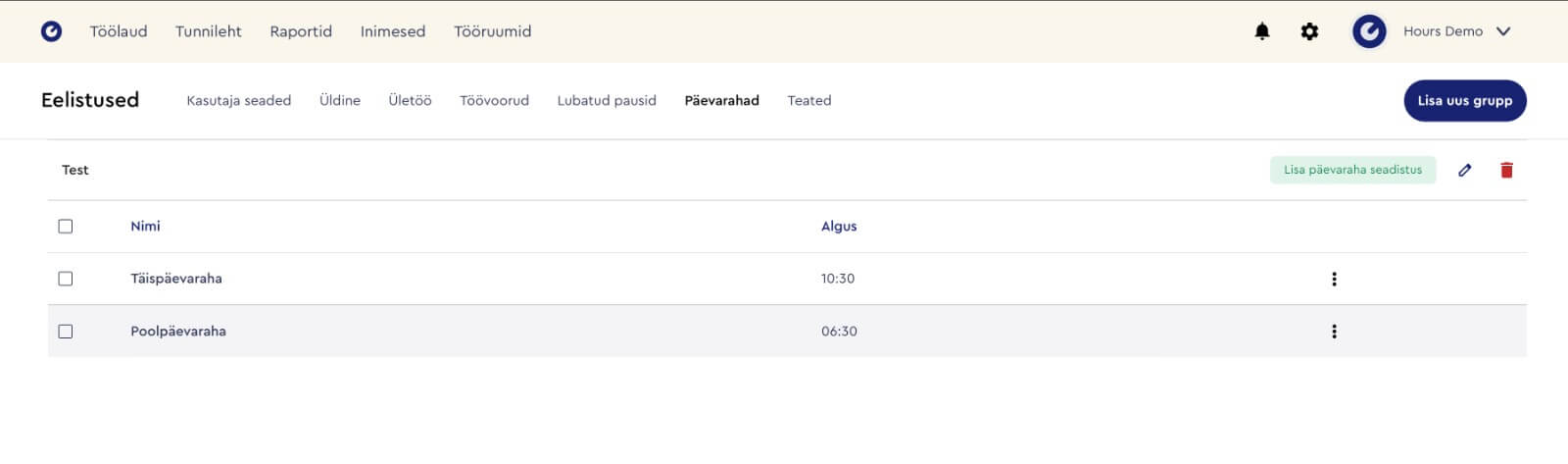This screenshot has width=1568, height=464.
Task: Click the Lisa uus grupp button
Action: [1465, 100]
